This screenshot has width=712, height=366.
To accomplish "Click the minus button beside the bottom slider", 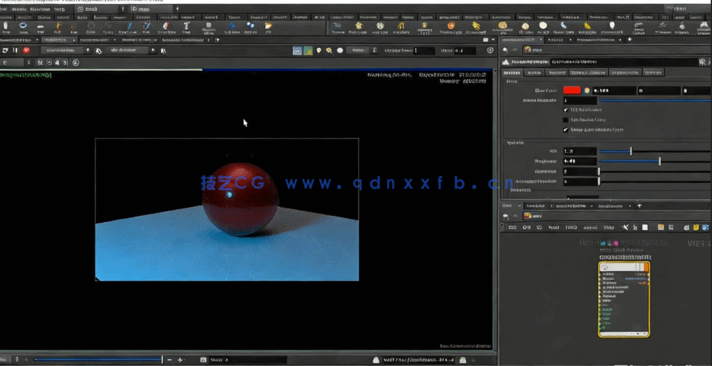I will pyautogui.click(x=169, y=360).
